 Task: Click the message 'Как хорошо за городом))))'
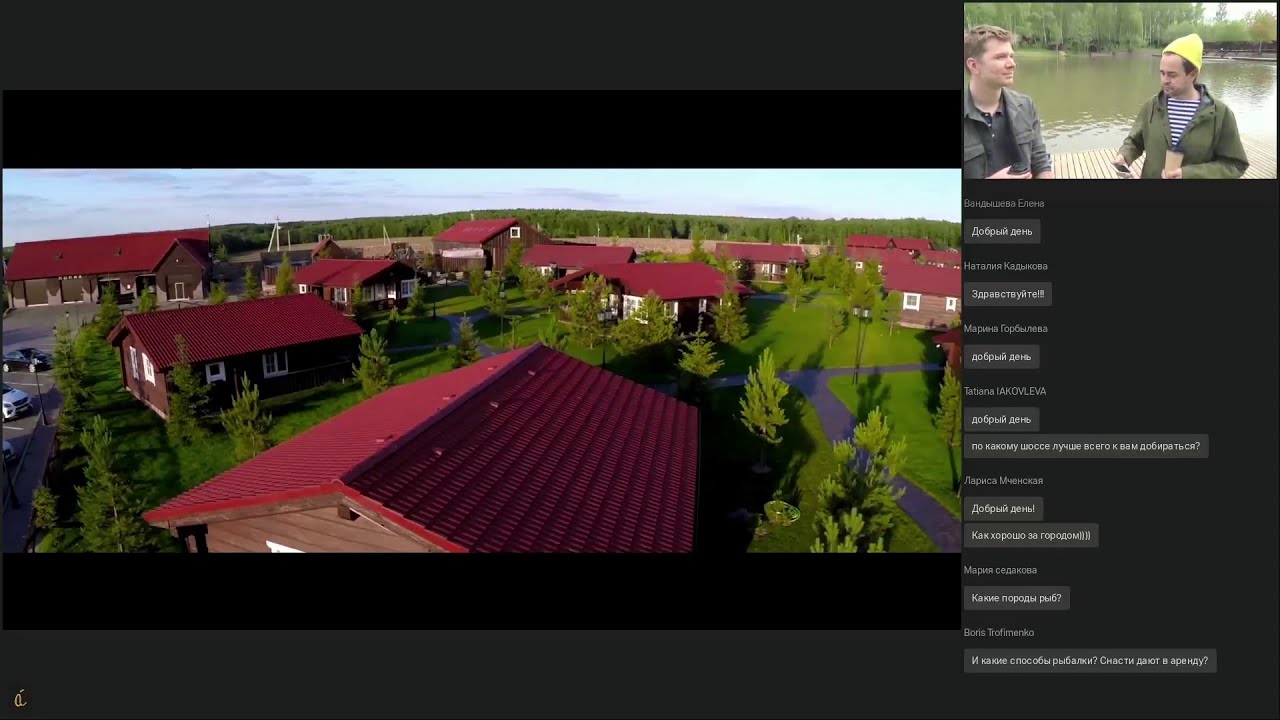[x=1031, y=535]
